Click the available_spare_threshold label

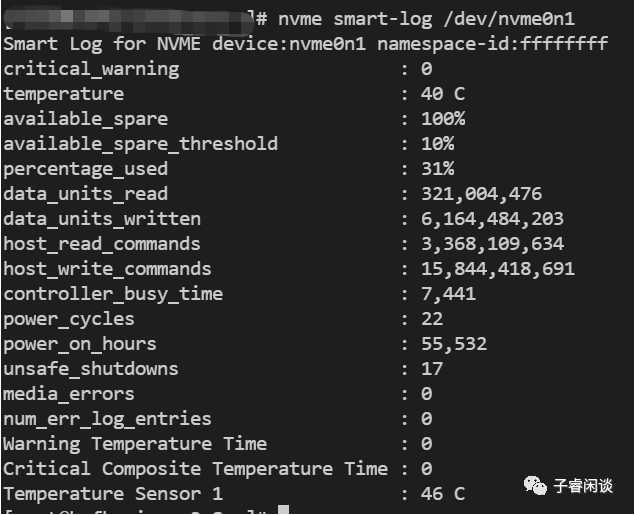(x=141, y=144)
